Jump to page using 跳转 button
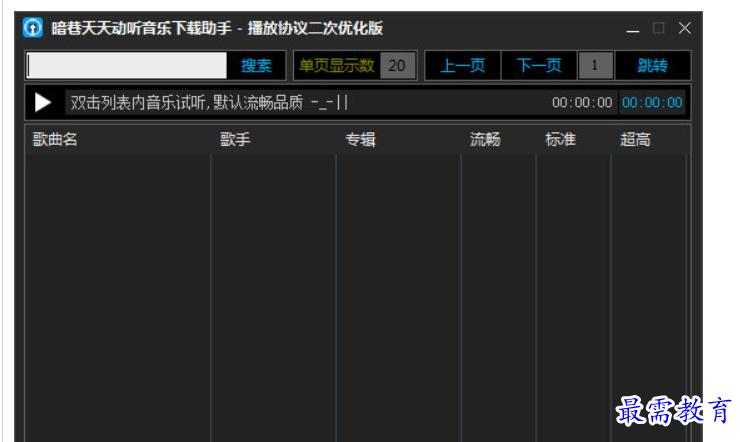Image resolution: width=740 pixels, height=442 pixels. tap(653, 65)
